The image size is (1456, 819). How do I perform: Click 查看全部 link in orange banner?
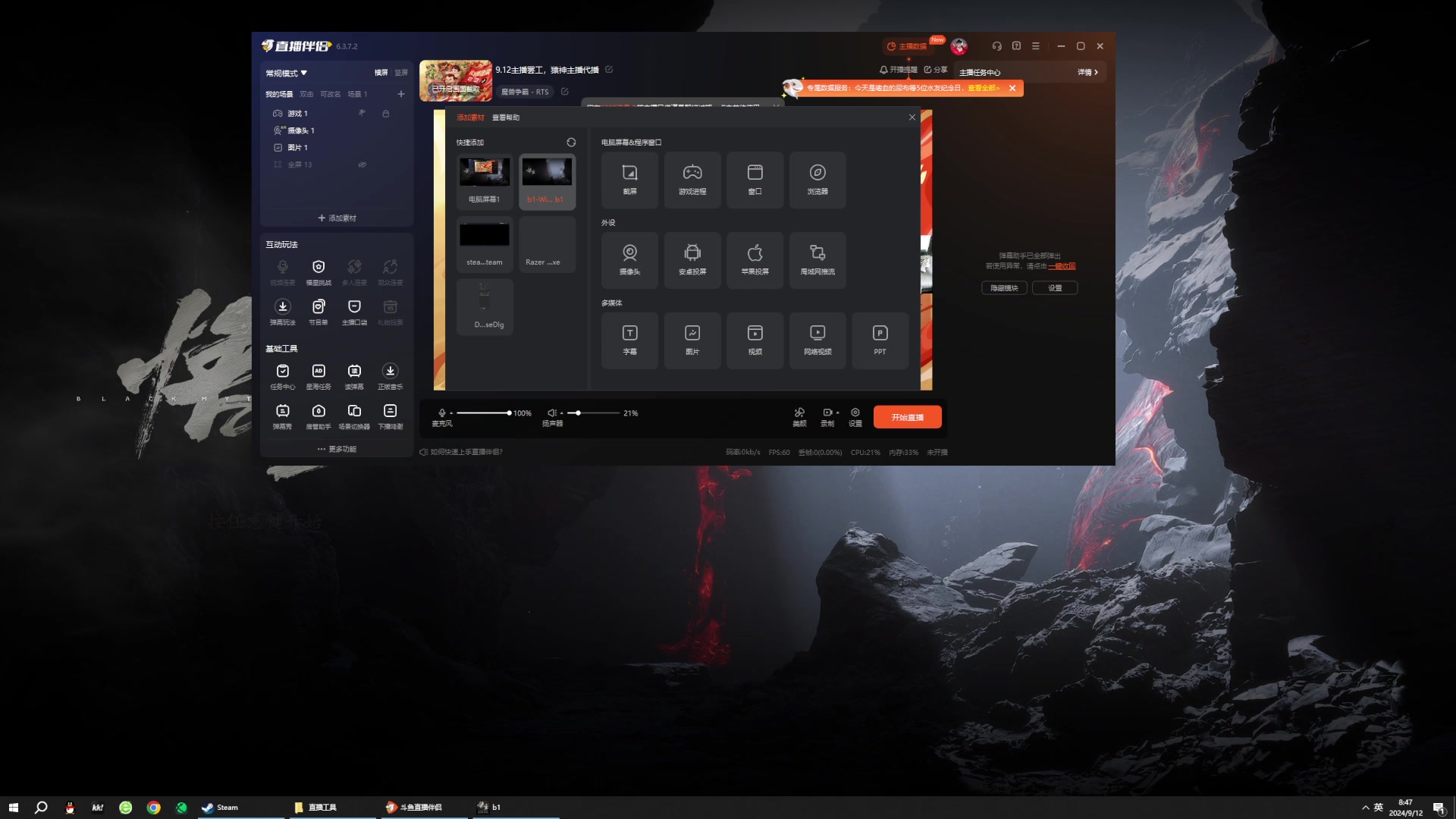(x=983, y=88)
